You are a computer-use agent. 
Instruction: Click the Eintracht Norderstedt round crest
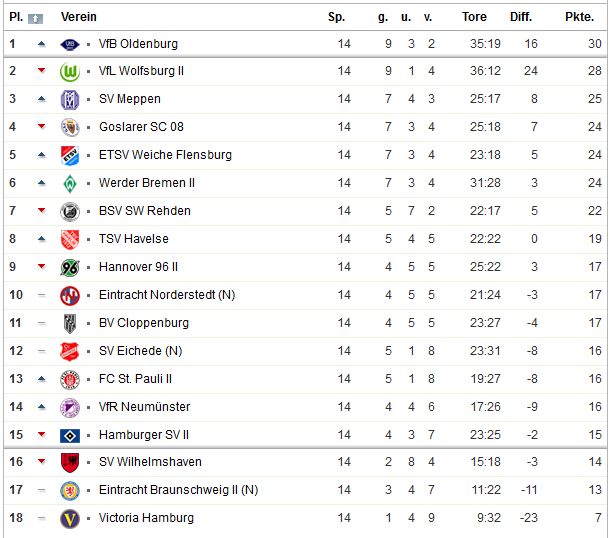click(70, 296)
